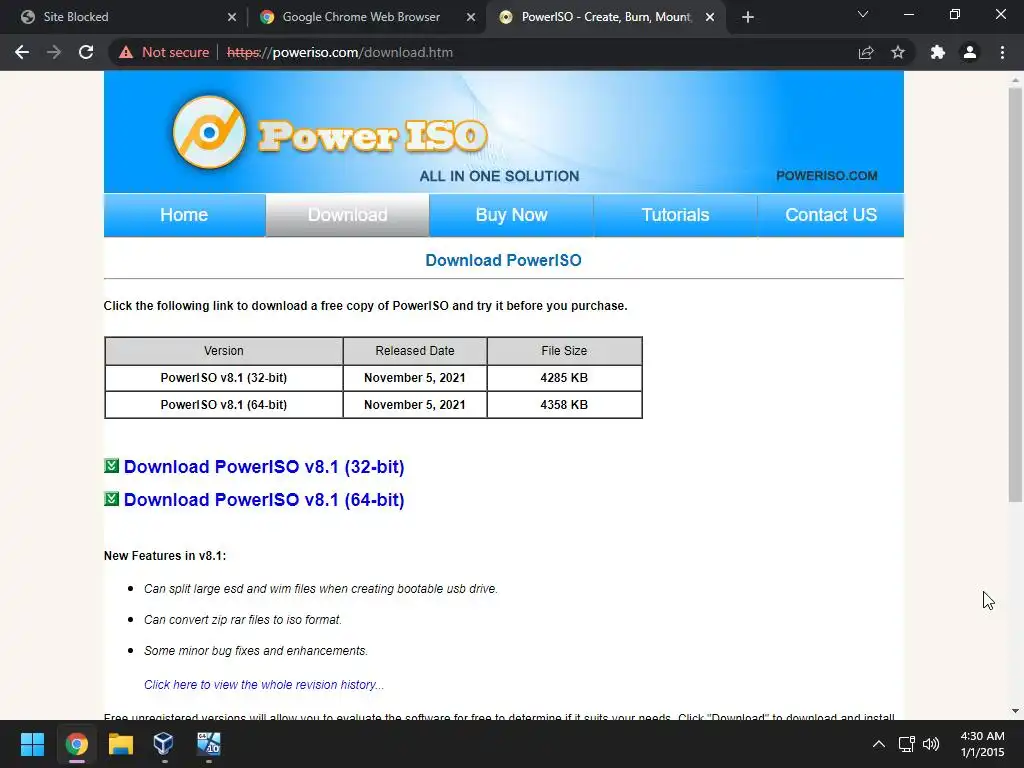Click the Released Date column header
This screenshot has height=768, width=1024.
(415, 351)
